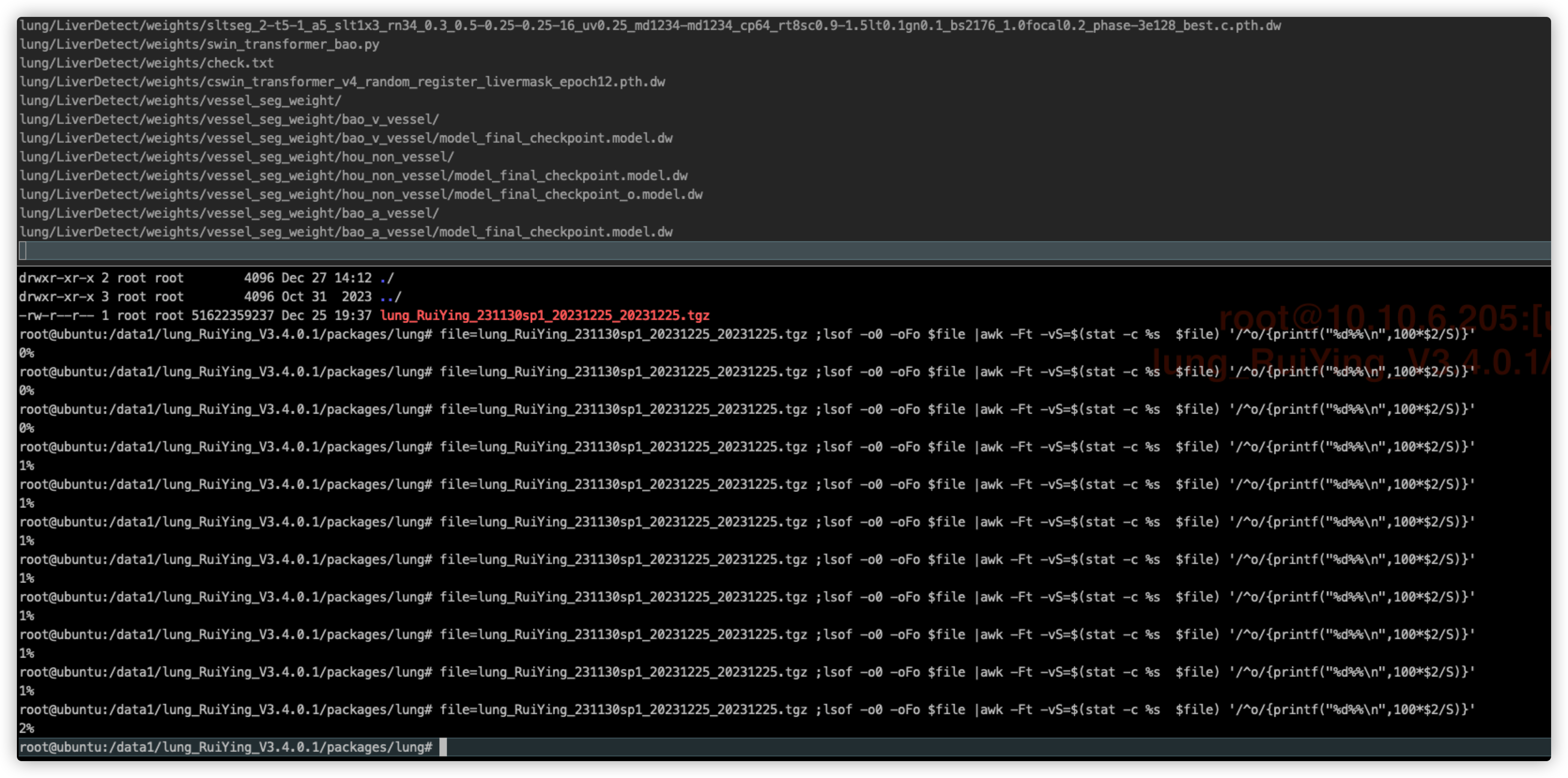
Task: Click the blue ./ directory entry
Action: click(386, 278)
